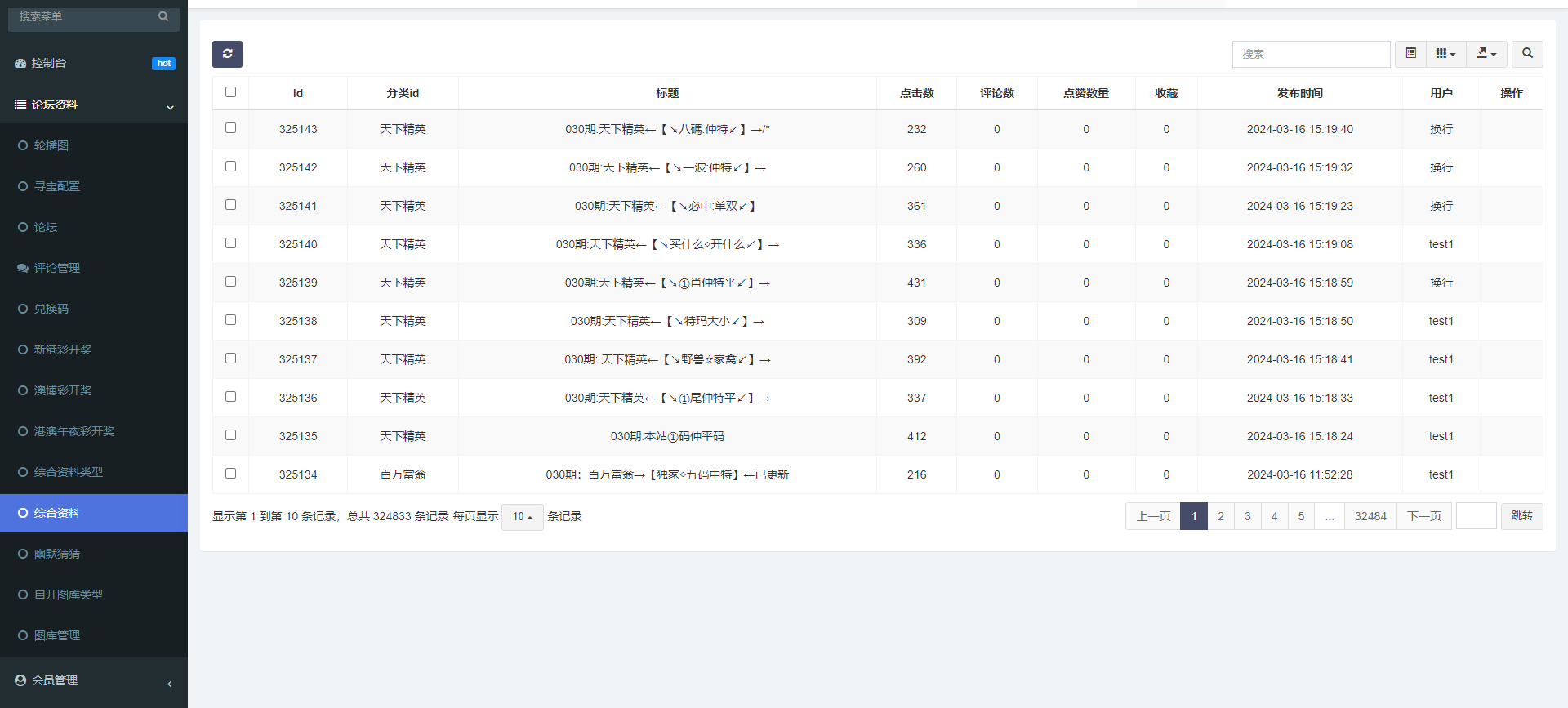Viewport: 1568px width, 708px height.
Task: Click the refresh table icon button
Action: coord(227,54)
